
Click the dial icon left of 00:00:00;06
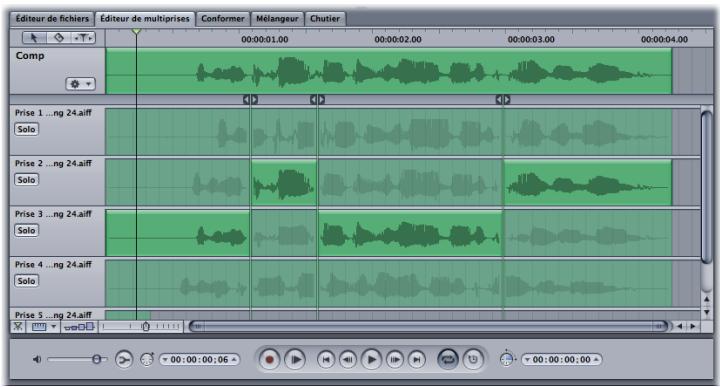[x=147, y=359]
